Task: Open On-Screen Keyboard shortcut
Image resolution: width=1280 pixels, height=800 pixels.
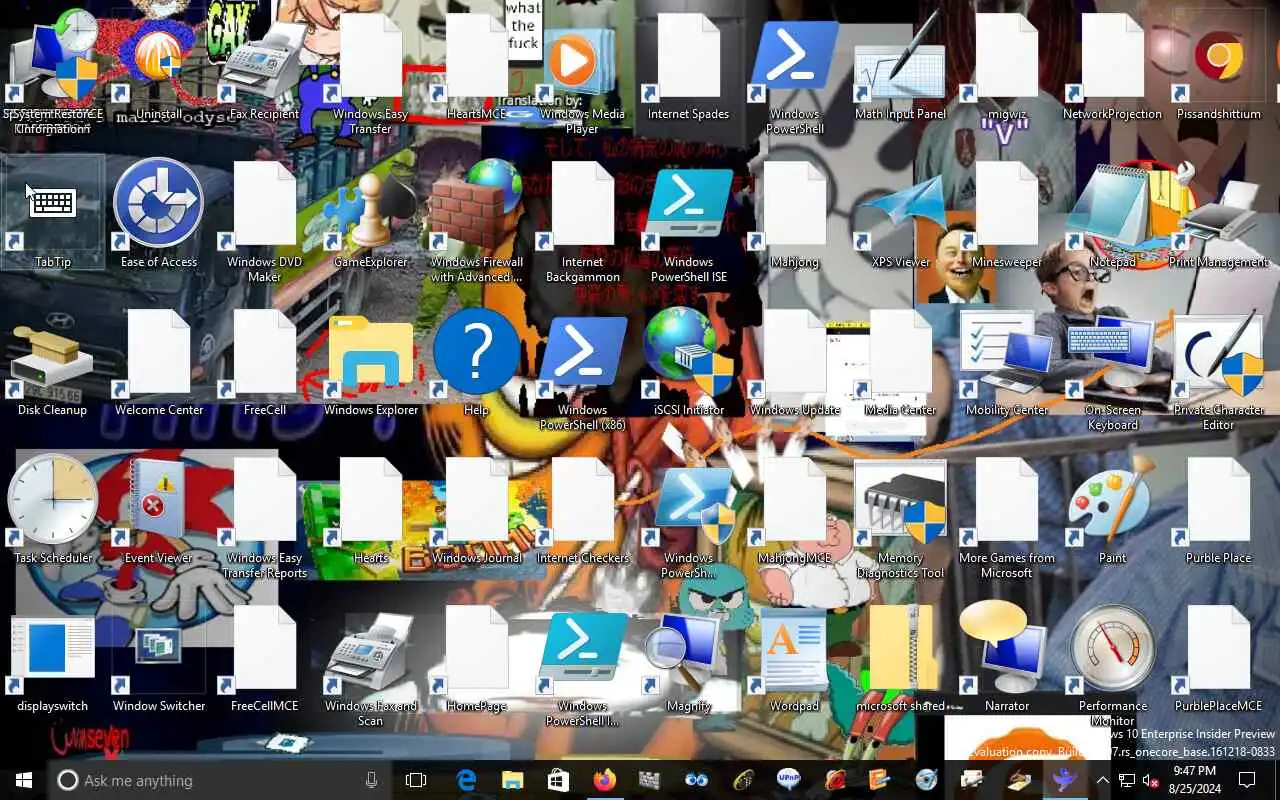Action: click(x=1112, y=370)
